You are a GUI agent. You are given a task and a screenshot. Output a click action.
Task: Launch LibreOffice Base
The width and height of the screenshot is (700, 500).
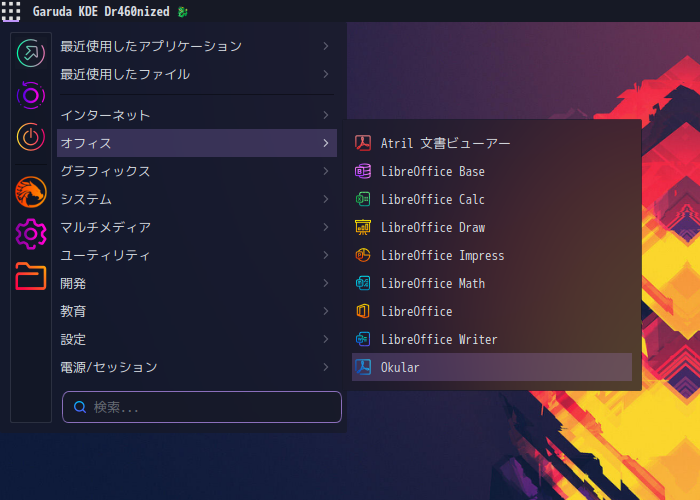pyautogui.click(x=492, y=171)
